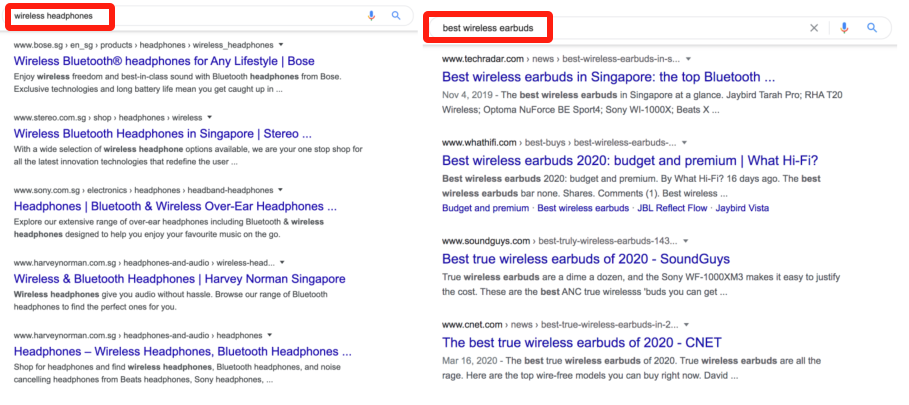This screenshot has height=405, width=909.
Task: Clear the best wireless earbuds search with X
Action: pyautogui.click(x=814, y=28)
